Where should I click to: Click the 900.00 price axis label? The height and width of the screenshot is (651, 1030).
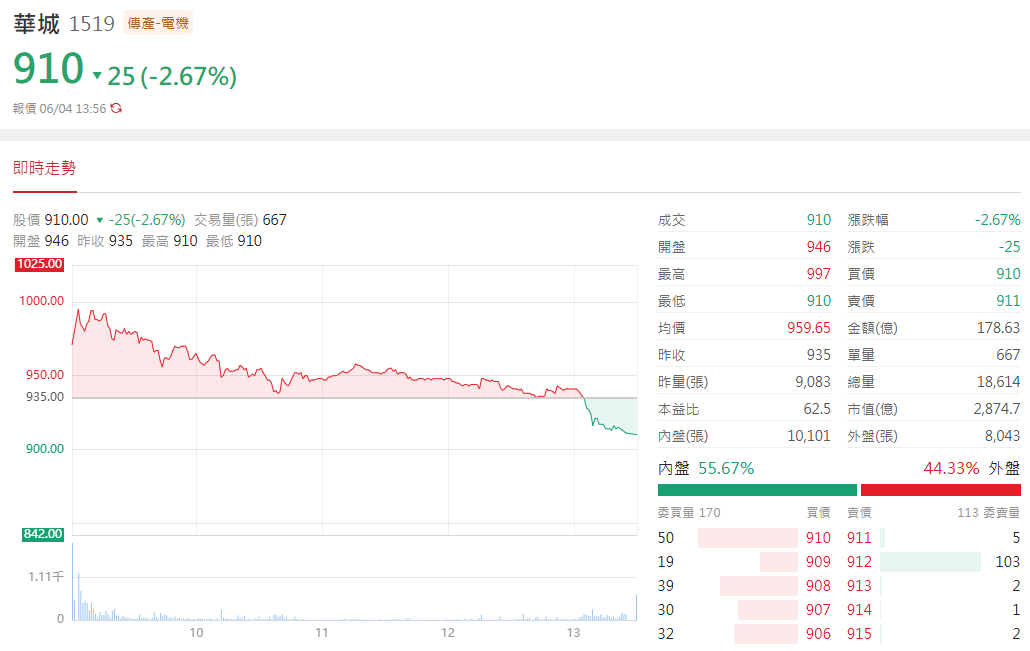45,449
